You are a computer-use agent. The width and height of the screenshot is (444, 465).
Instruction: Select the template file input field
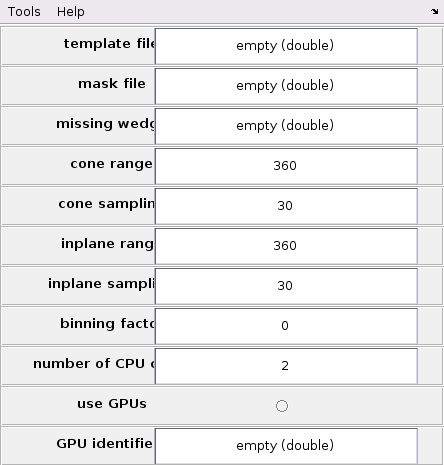pyautogui.click(x=286, y=46)
